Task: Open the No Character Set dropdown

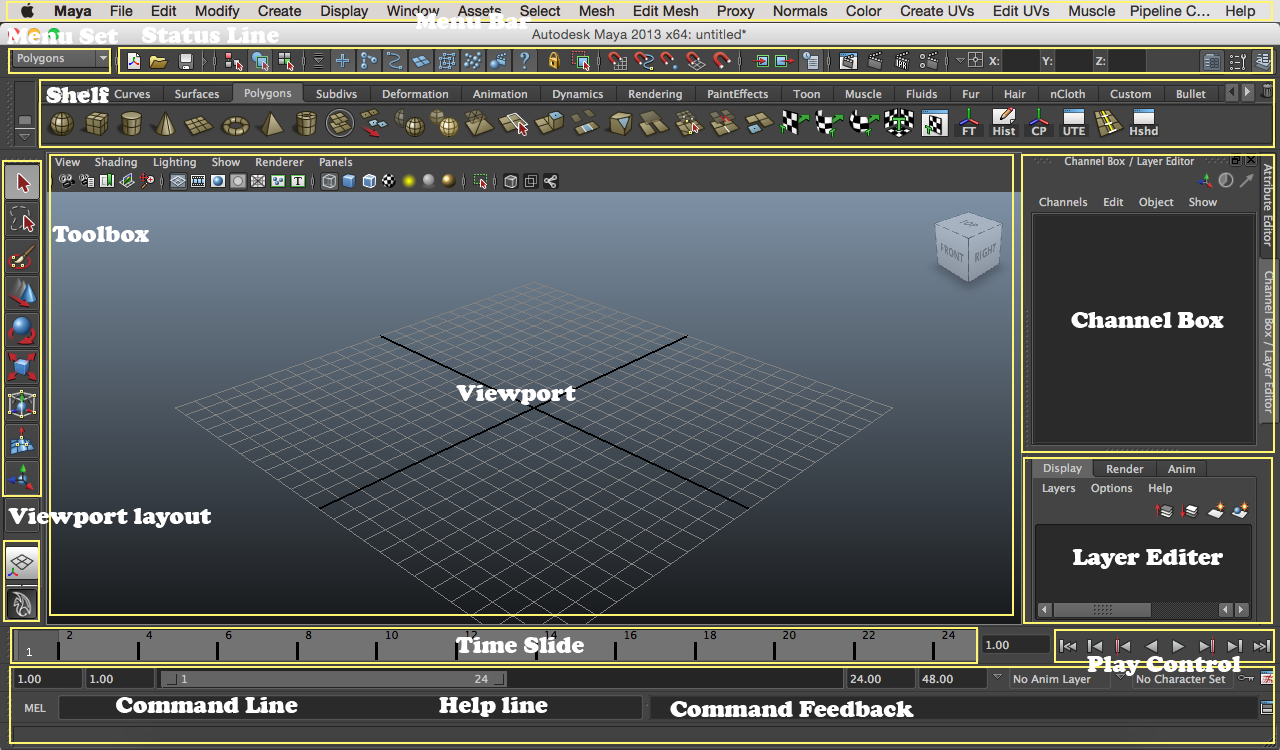Action: click(1180, 679)
